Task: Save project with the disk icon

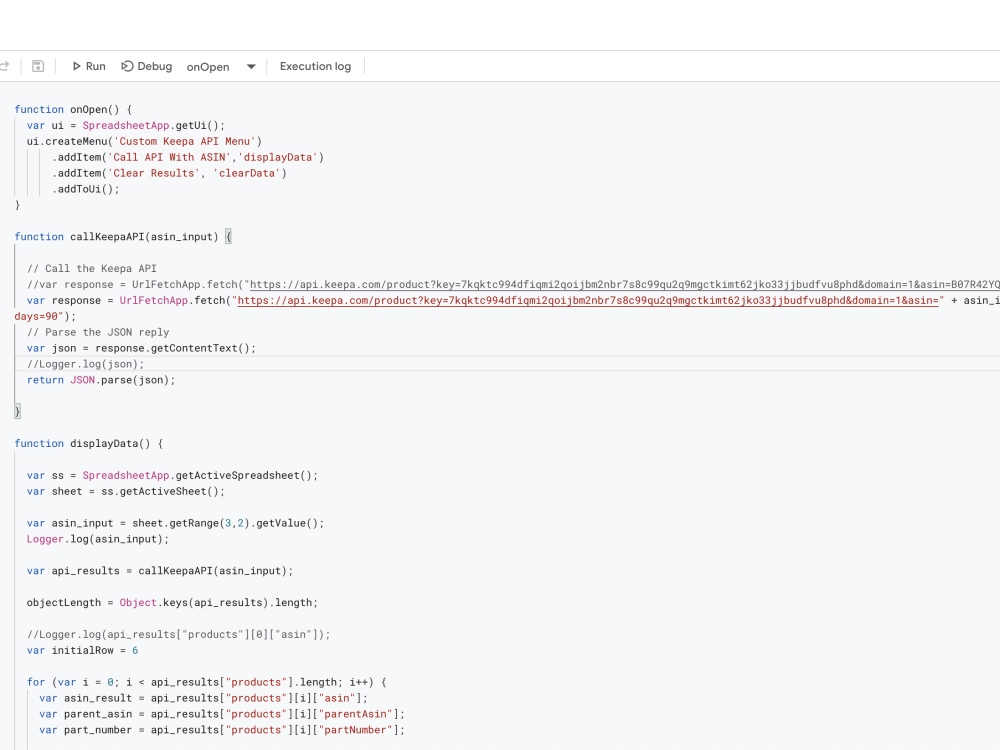Action: tap(38, 66)
